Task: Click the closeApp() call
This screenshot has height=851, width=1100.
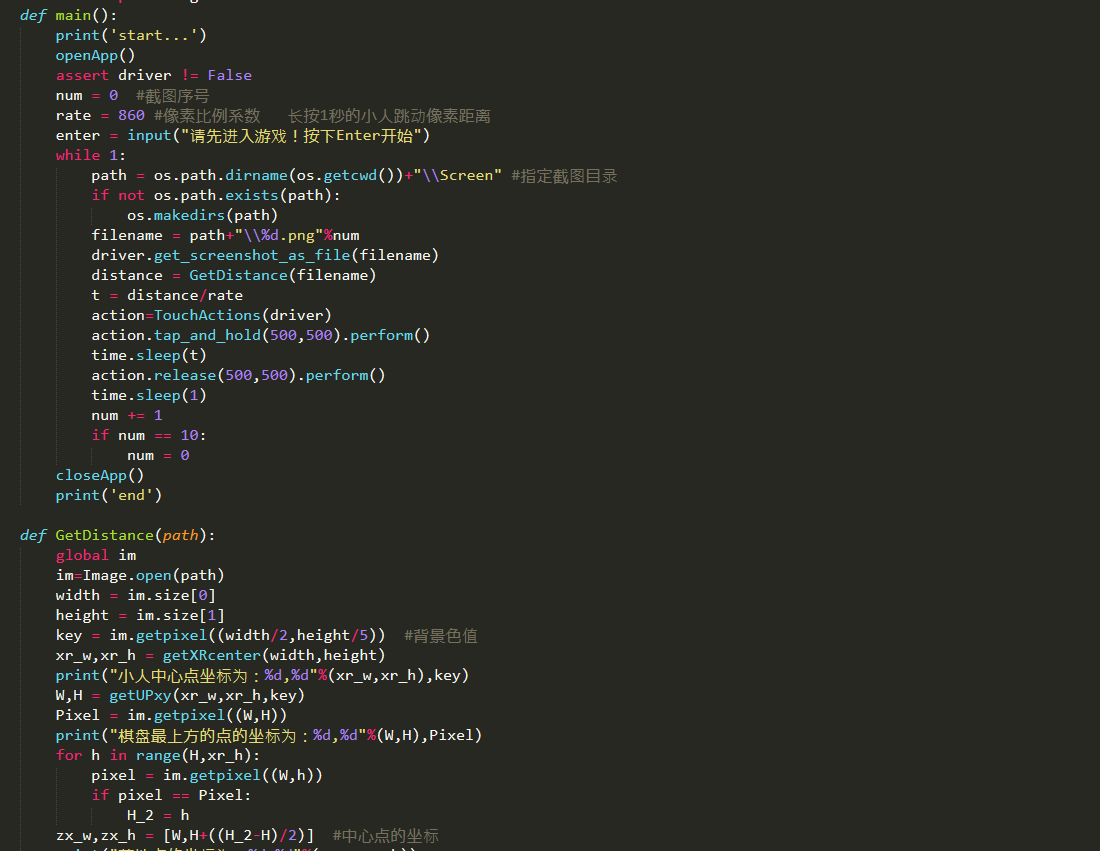Action: pos(100,475)
